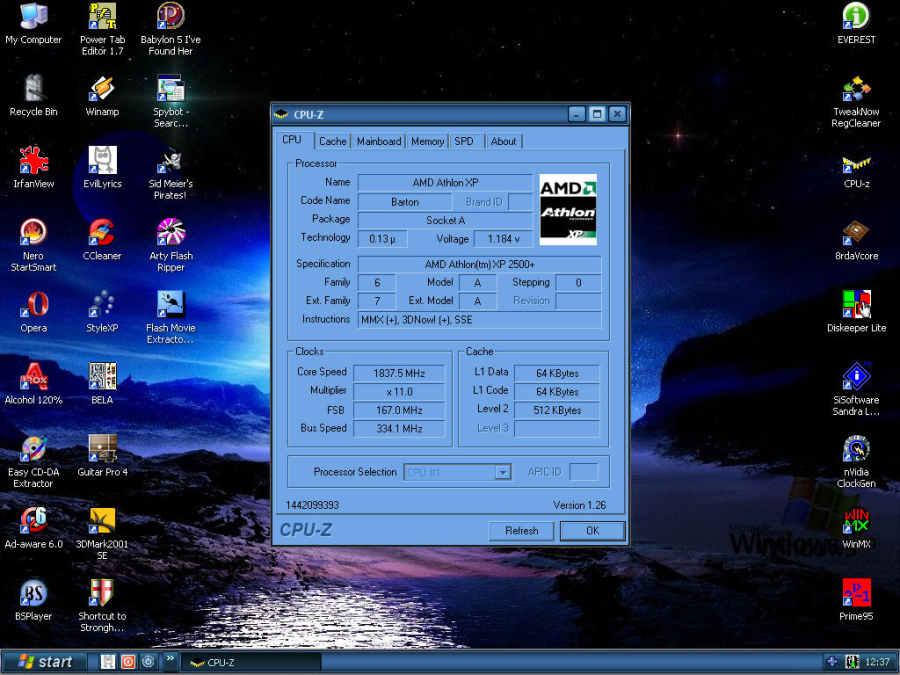Viewport: 900px width, 675px height.
Task: Click the OK button in CPU-Z
Action: pyautogui.click(x=592, y=531)
